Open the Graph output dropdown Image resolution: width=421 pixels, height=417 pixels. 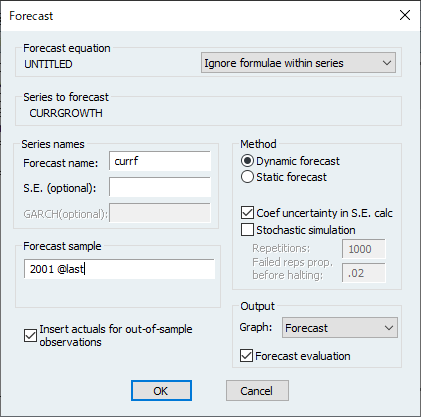[340, 328]
